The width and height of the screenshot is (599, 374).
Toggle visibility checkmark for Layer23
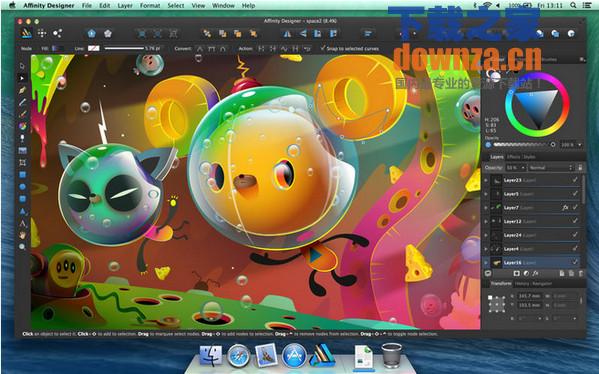point(575,180)
